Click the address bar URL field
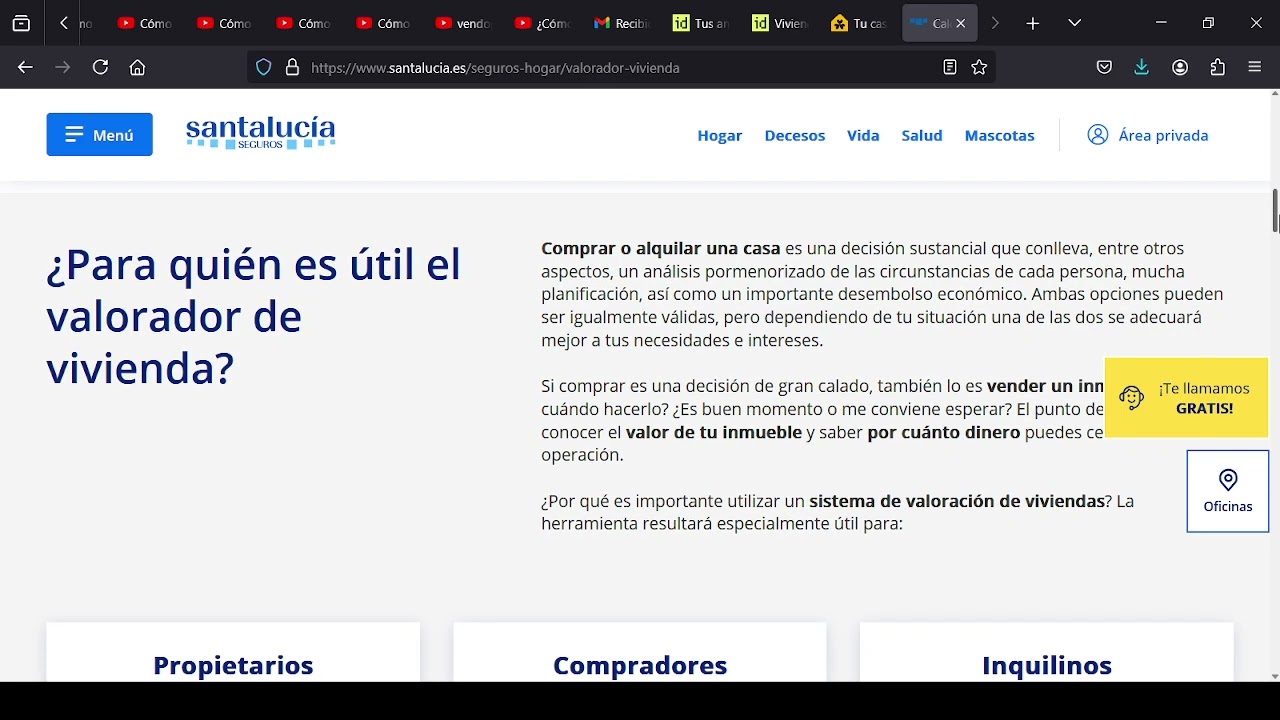Image resolution: width=1280 pixels, height=720 pixels. coord(620,68)
